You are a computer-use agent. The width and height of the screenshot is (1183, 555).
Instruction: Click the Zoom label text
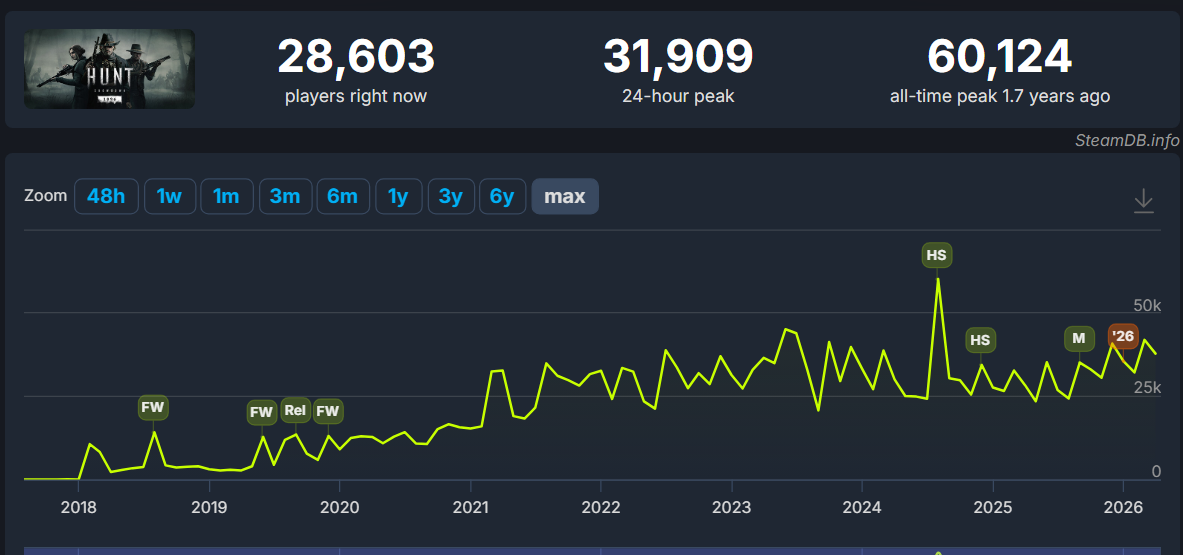click(45, 196)
